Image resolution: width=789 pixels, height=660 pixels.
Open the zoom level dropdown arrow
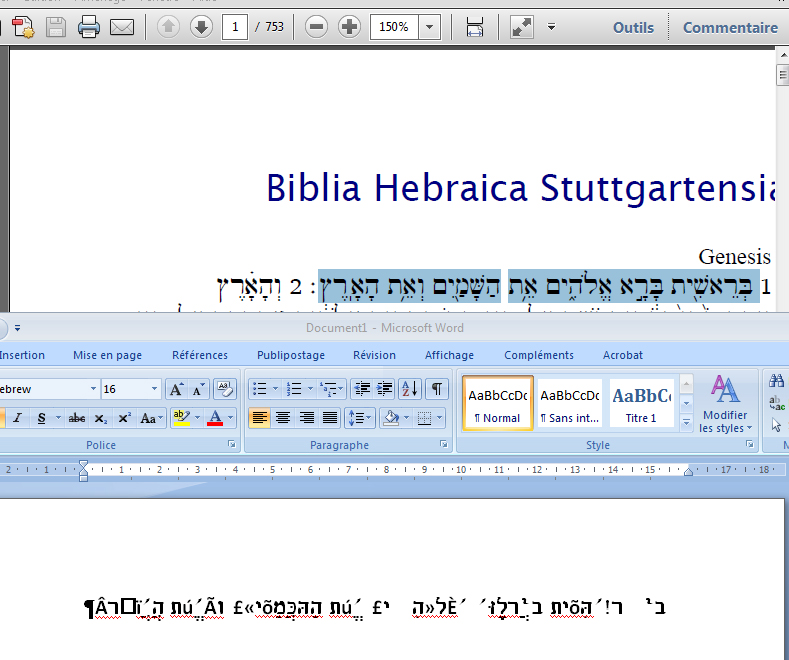pyautogui.click(x=429, y=27)
